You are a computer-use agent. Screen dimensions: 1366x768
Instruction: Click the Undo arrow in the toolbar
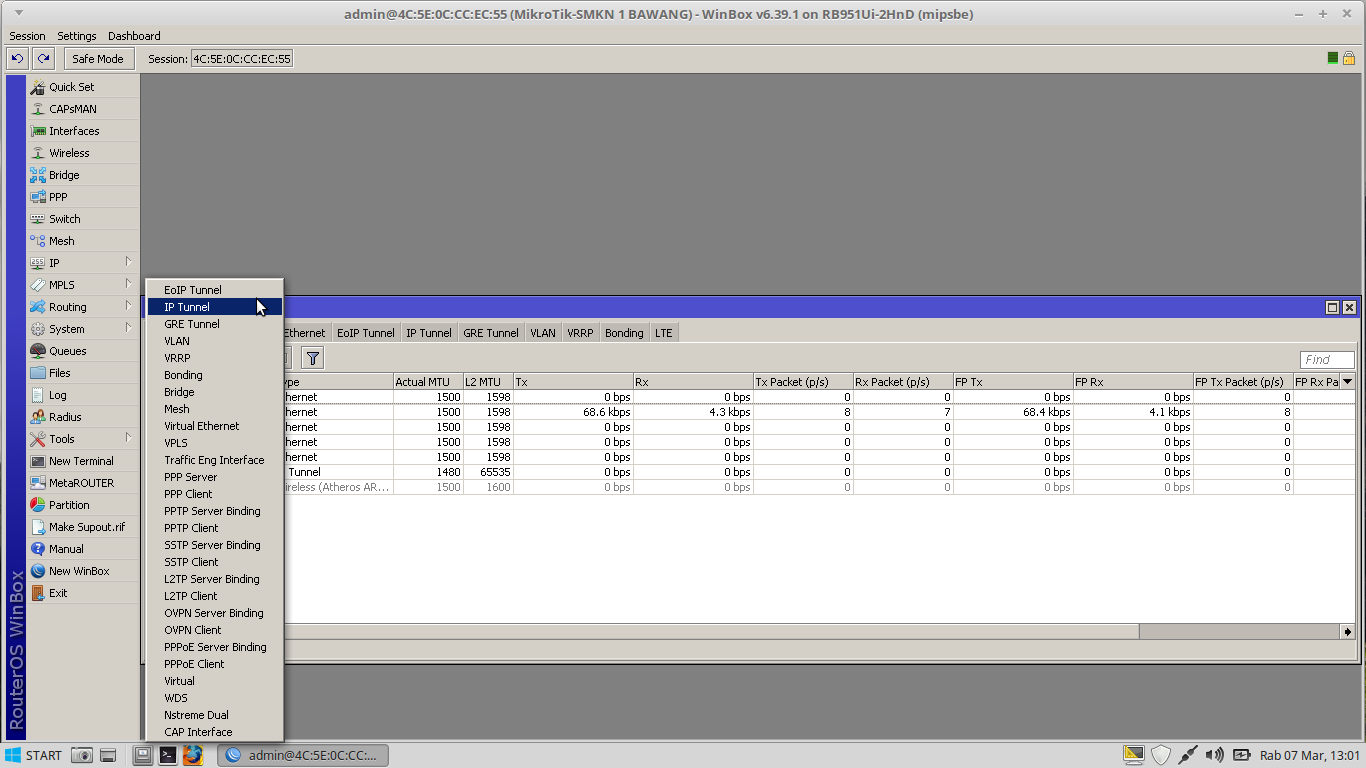17,59
